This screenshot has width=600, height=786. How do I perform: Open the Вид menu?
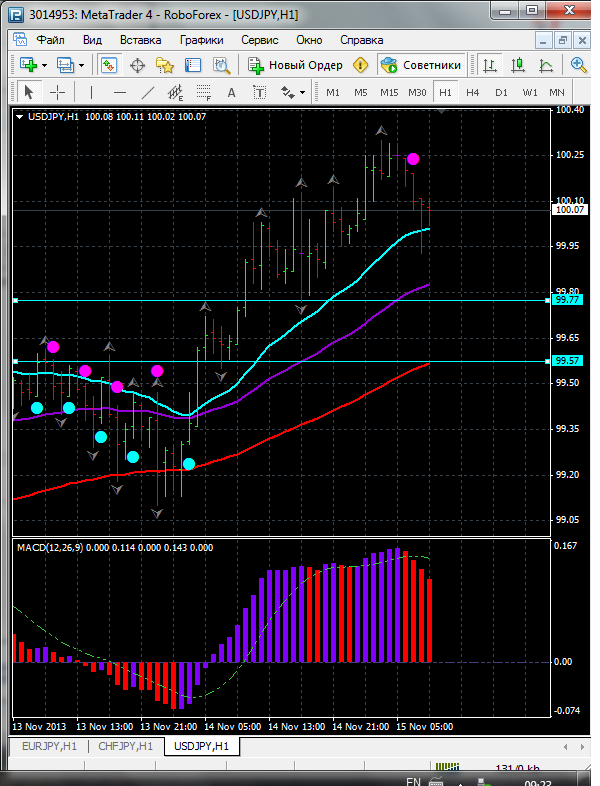(92, 40)
